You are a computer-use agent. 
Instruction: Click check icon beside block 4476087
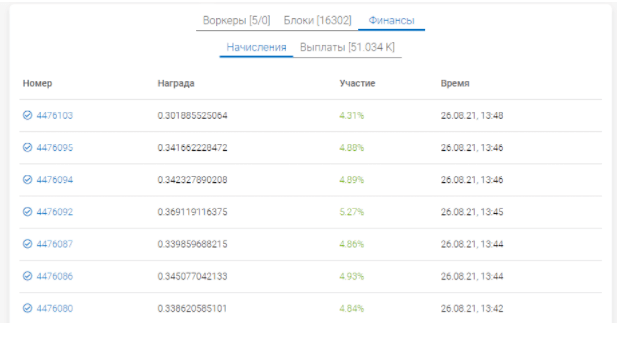[x=27, y=244]
